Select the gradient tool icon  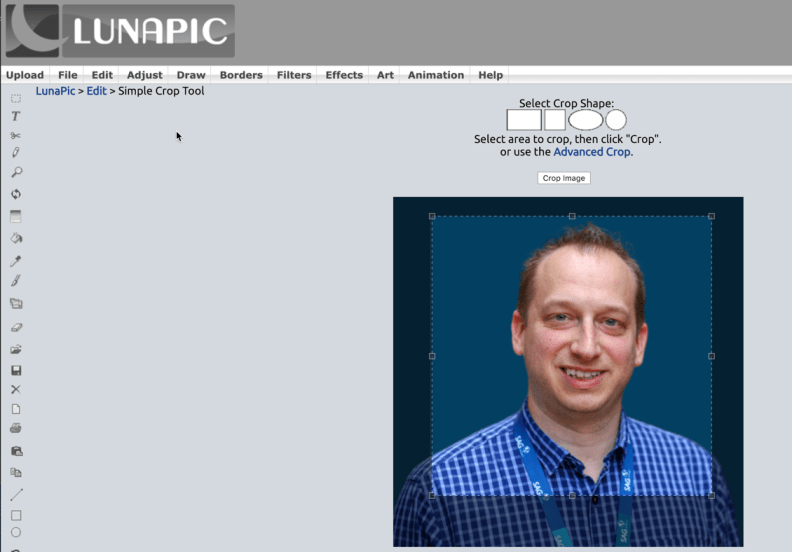point(16,216)
